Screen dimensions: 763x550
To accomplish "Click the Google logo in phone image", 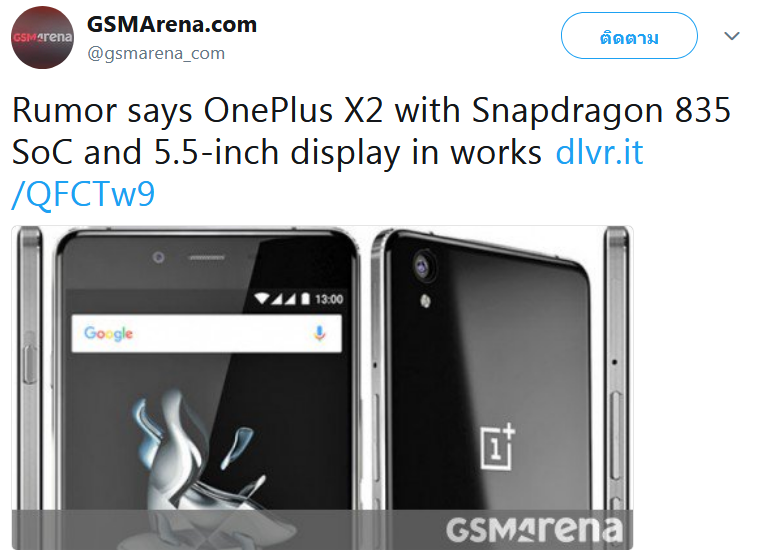I will 108,333.
